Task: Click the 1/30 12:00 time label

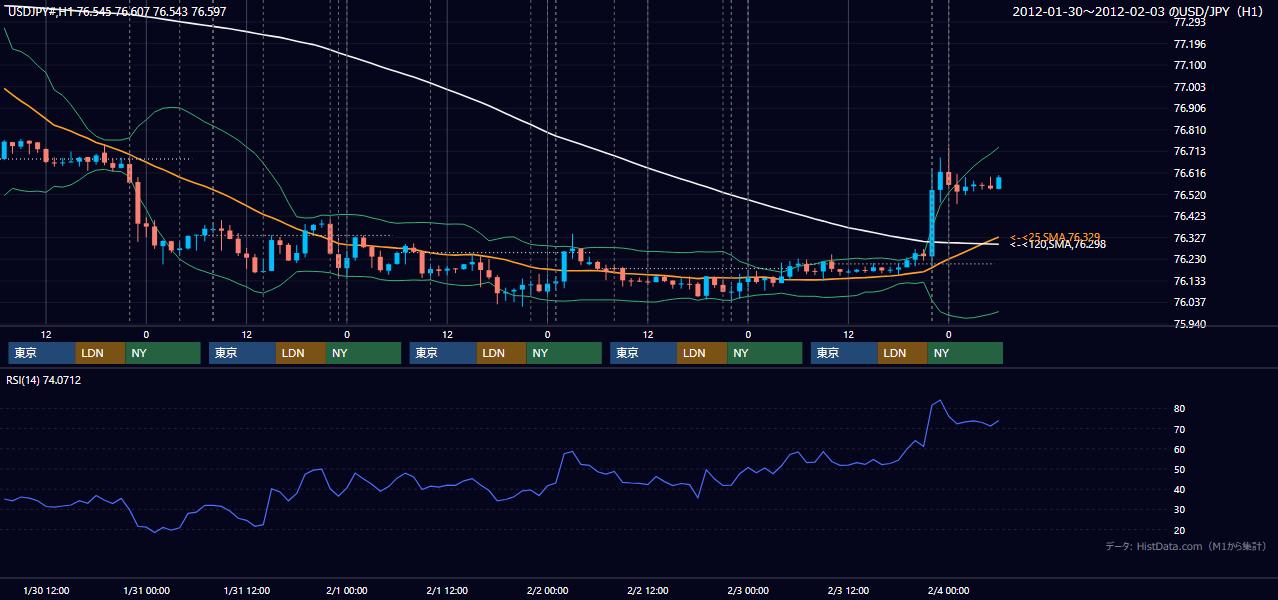Action: point(45,590)
